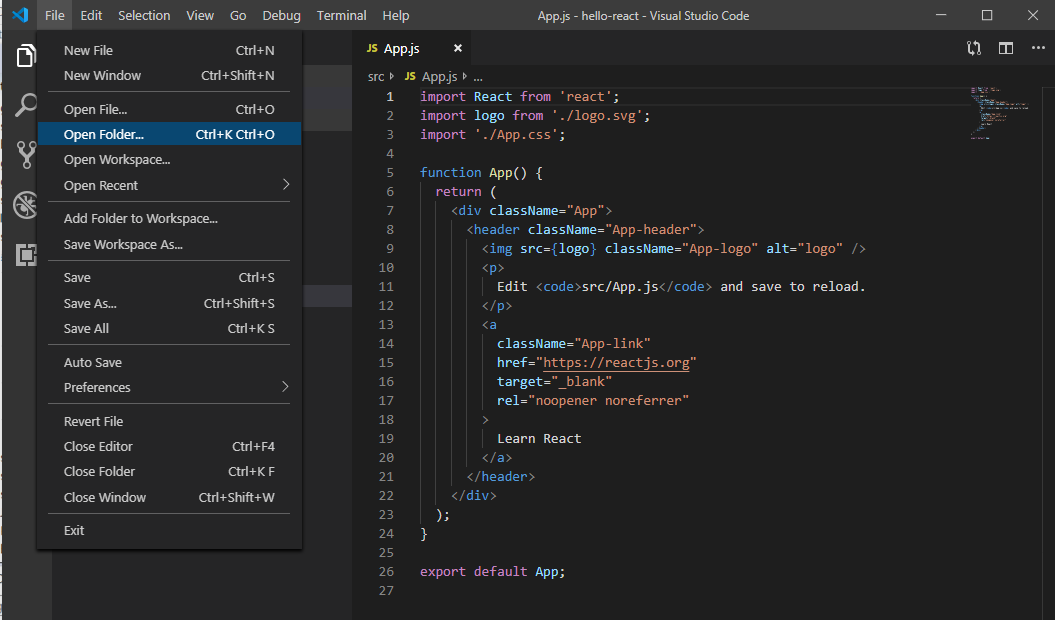Open the Selection menu
The image size is (1055, 620).
[144, 15]
